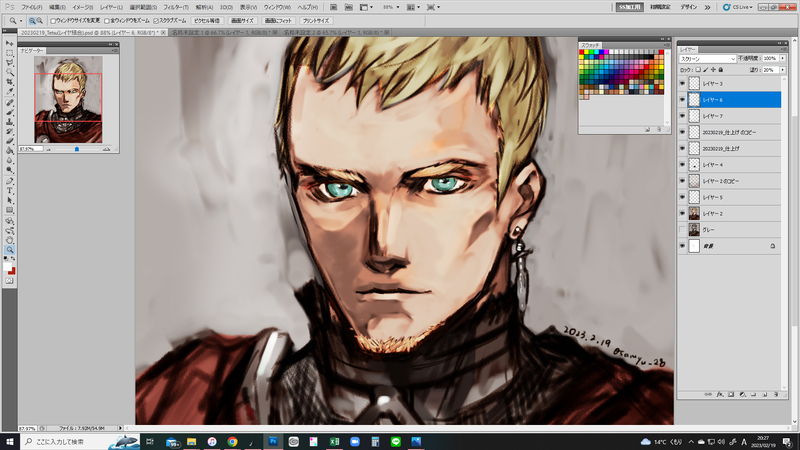Screen dimensions: 800x450
Task: Choose zoom-out mode in options bar
Action: [39, 21]
